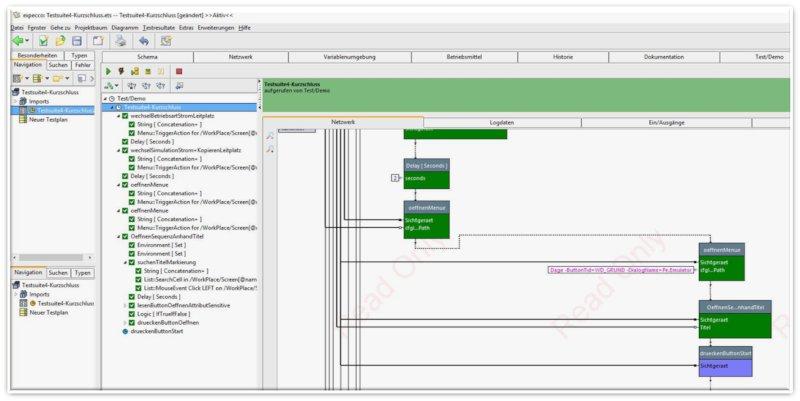Viewport: 800px width, 401px height.
Task: Switch to the Schema tab
Action: click(x=147, y=57)
